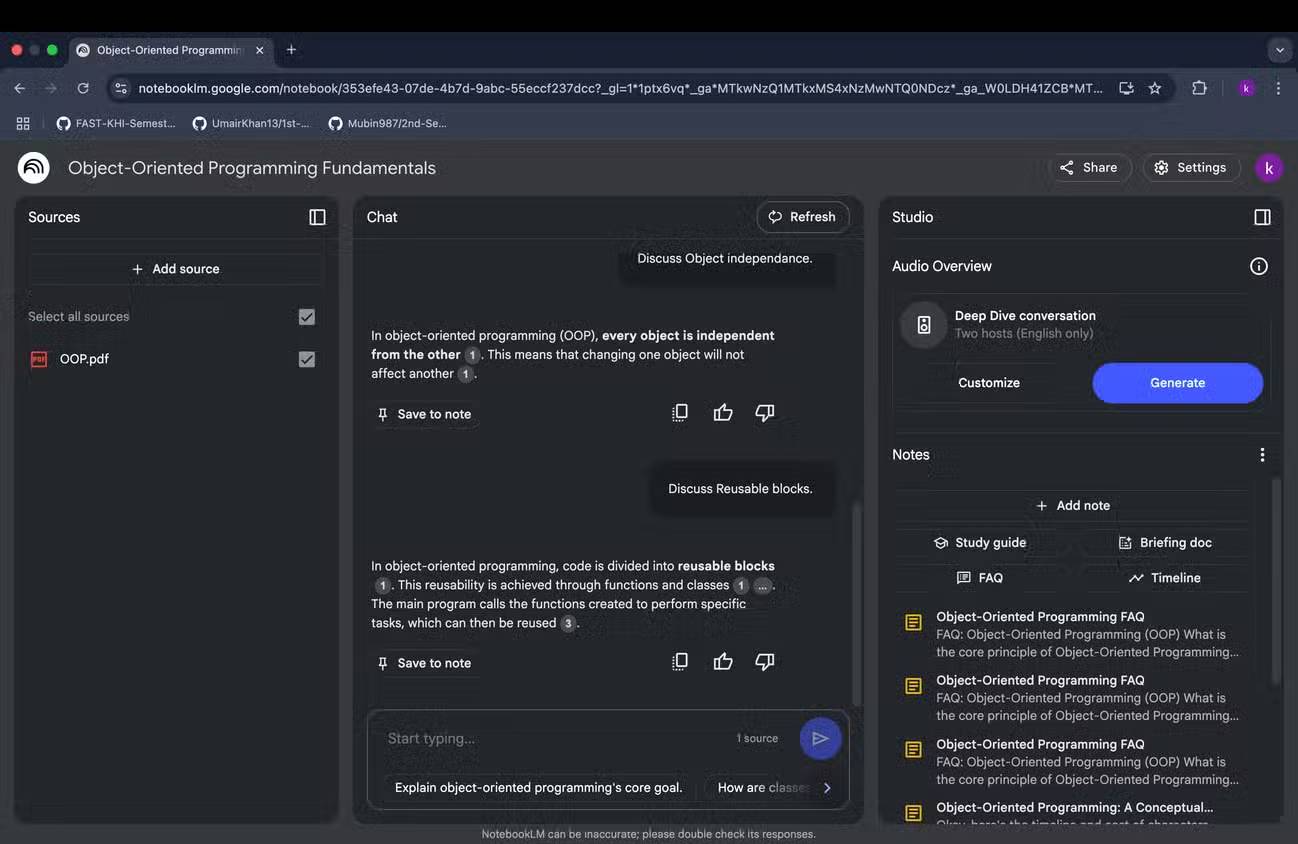The image size is (1298, 844).
Task: Click the notebook title Object-Oriented Programming Fundamentals
Action: [x=252, y=168]
